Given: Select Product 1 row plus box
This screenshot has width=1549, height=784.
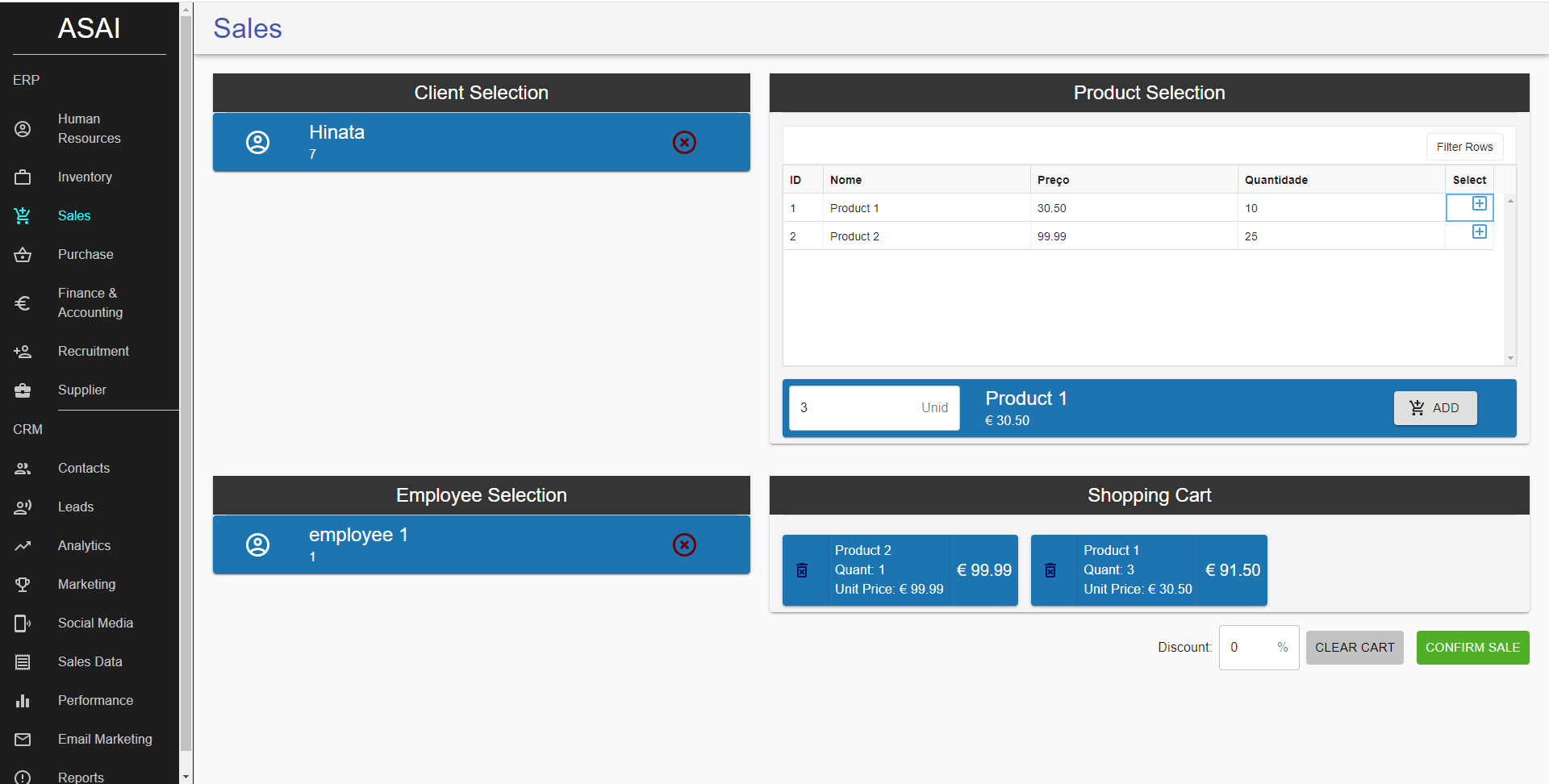Looking at the screenshot, I should (1479, 204).
